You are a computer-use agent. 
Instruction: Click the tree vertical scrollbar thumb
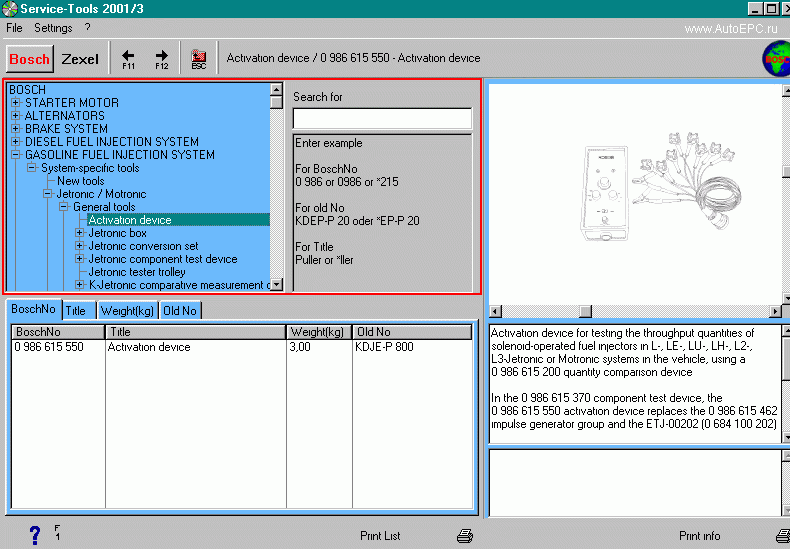click(x=276, y=102)
